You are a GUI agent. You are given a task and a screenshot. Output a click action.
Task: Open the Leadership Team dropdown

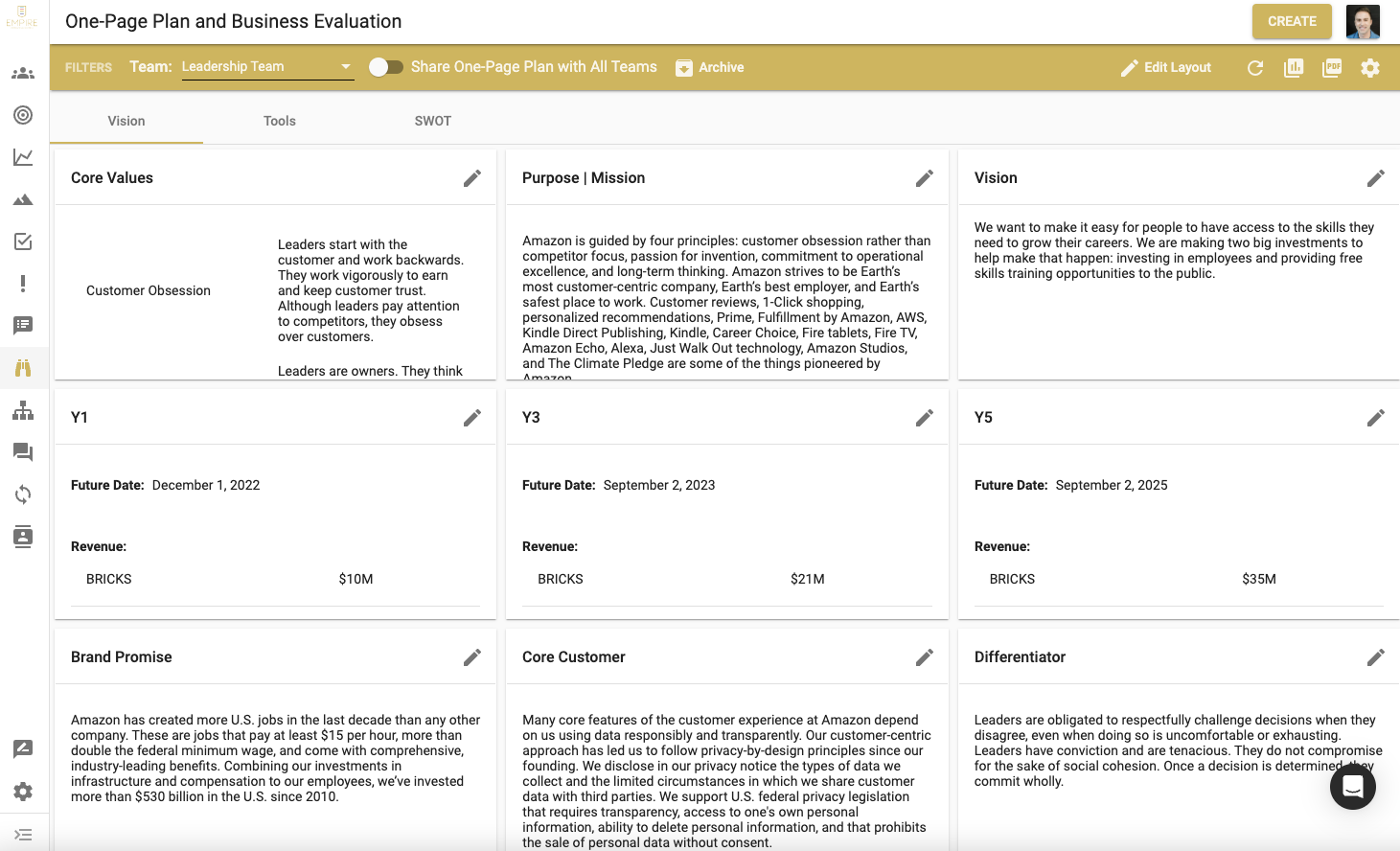[x=267, y=67]
